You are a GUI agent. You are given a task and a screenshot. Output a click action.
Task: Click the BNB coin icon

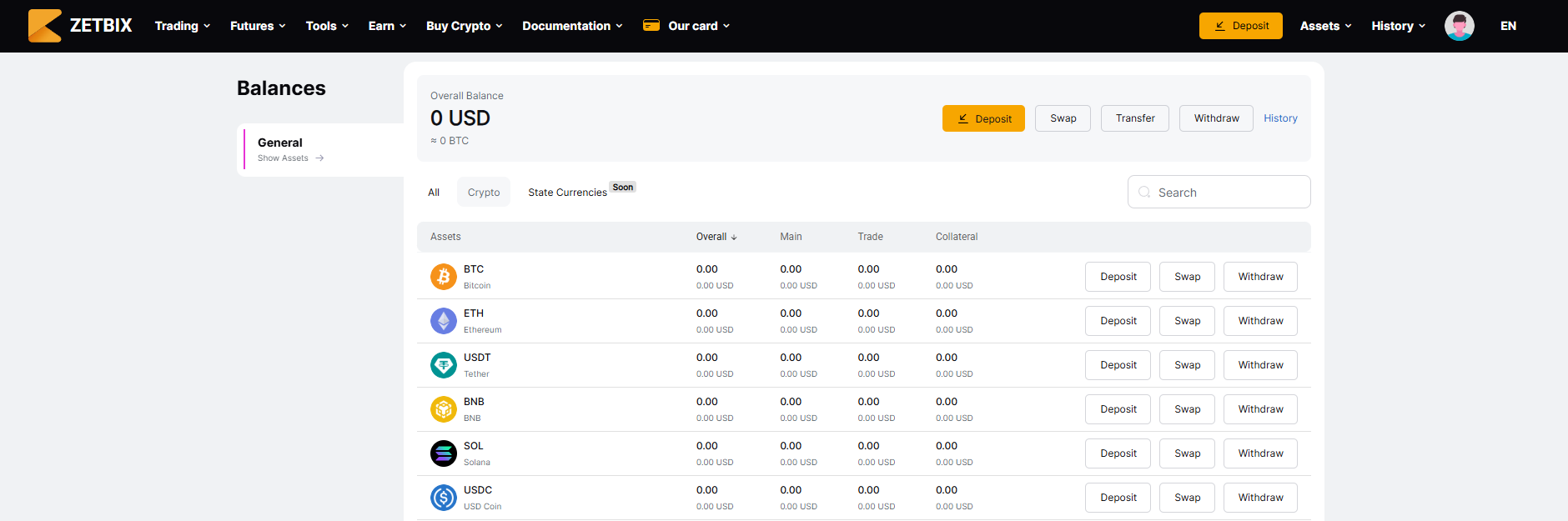click(444, 409)
